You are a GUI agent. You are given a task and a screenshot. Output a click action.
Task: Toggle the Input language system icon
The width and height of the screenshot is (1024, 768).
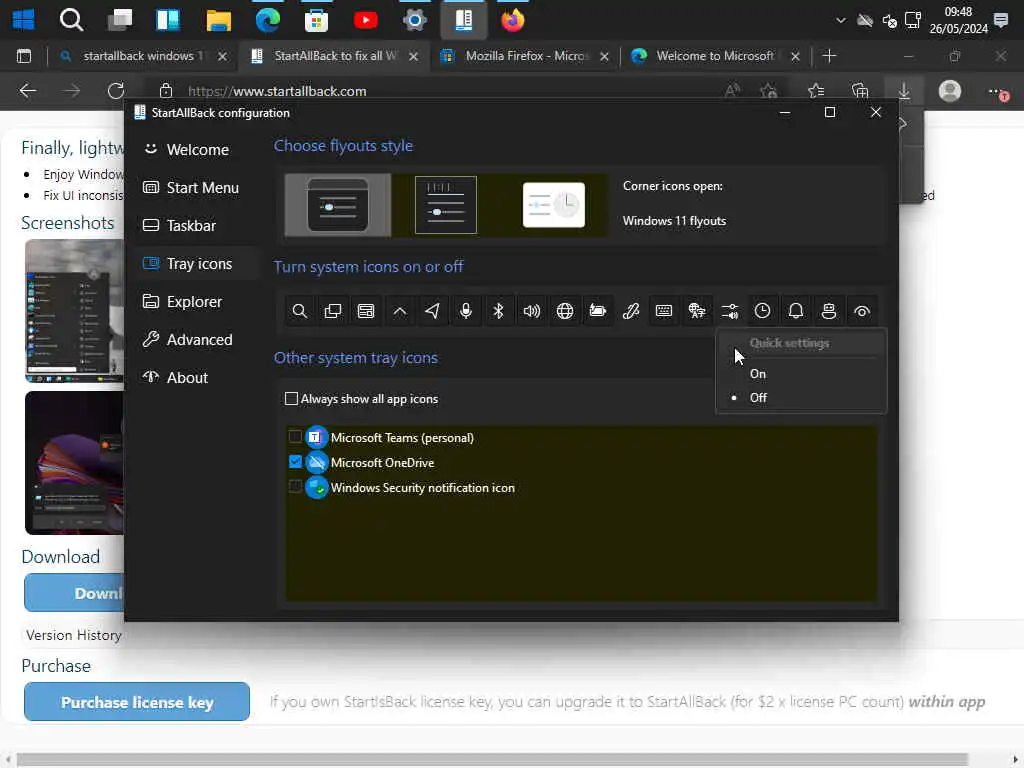point(697,311)
